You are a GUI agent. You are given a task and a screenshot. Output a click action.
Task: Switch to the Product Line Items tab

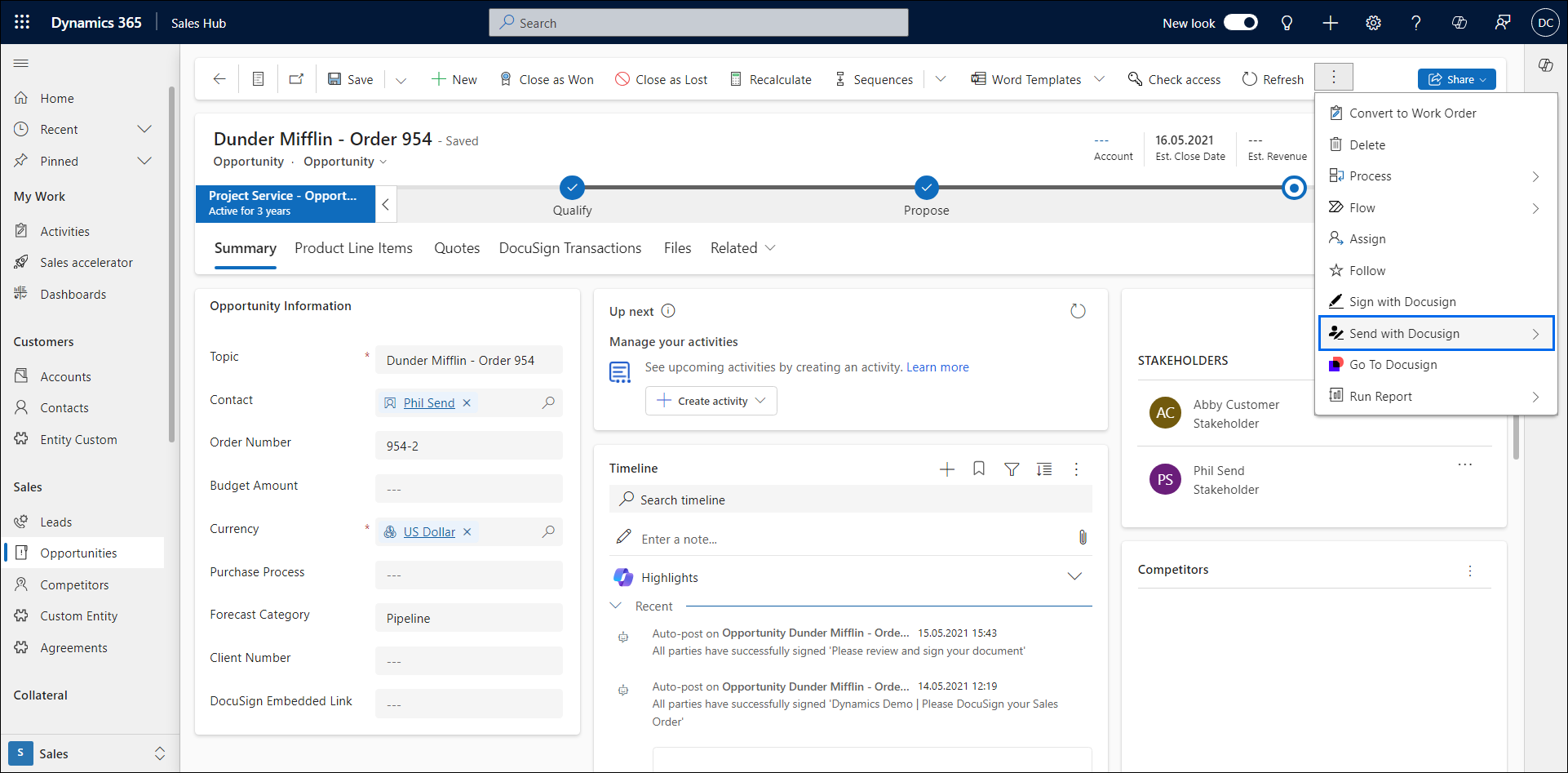[353, 248]
